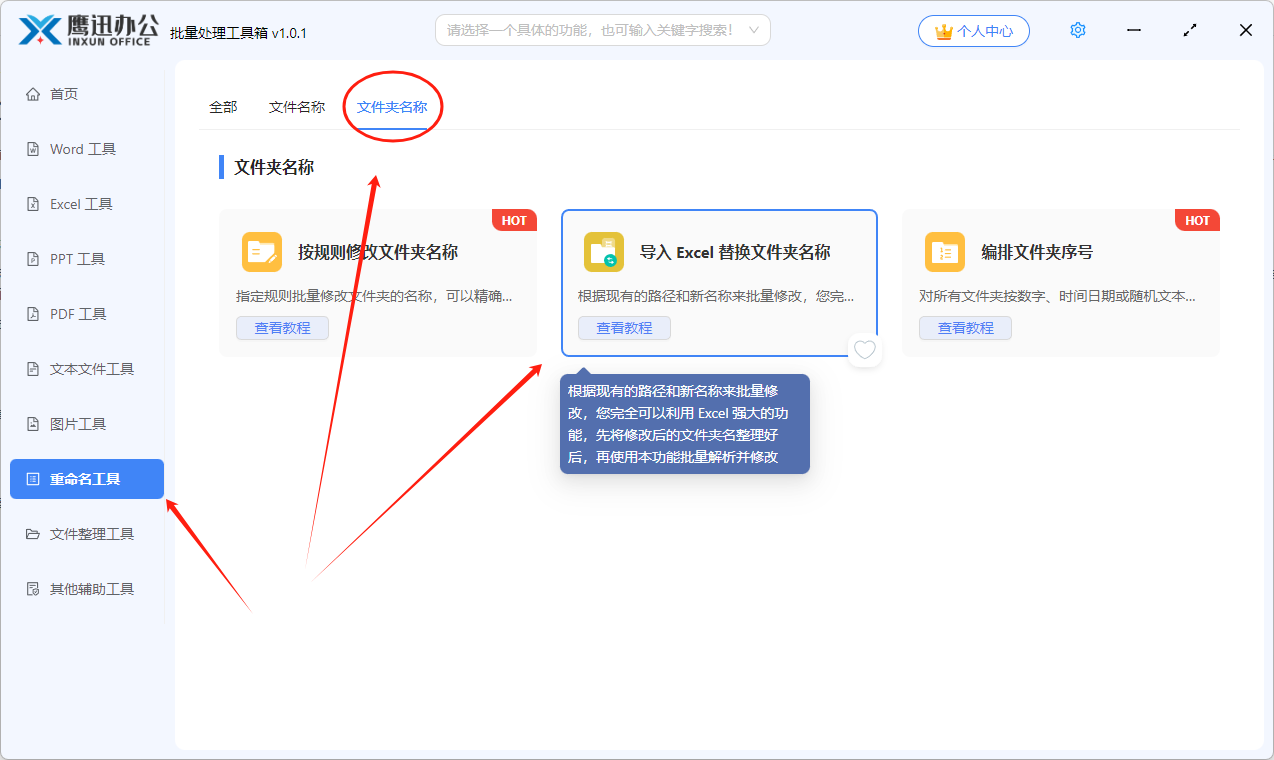
Task: Switch to the 文件名称 tab
Action: 296,105
